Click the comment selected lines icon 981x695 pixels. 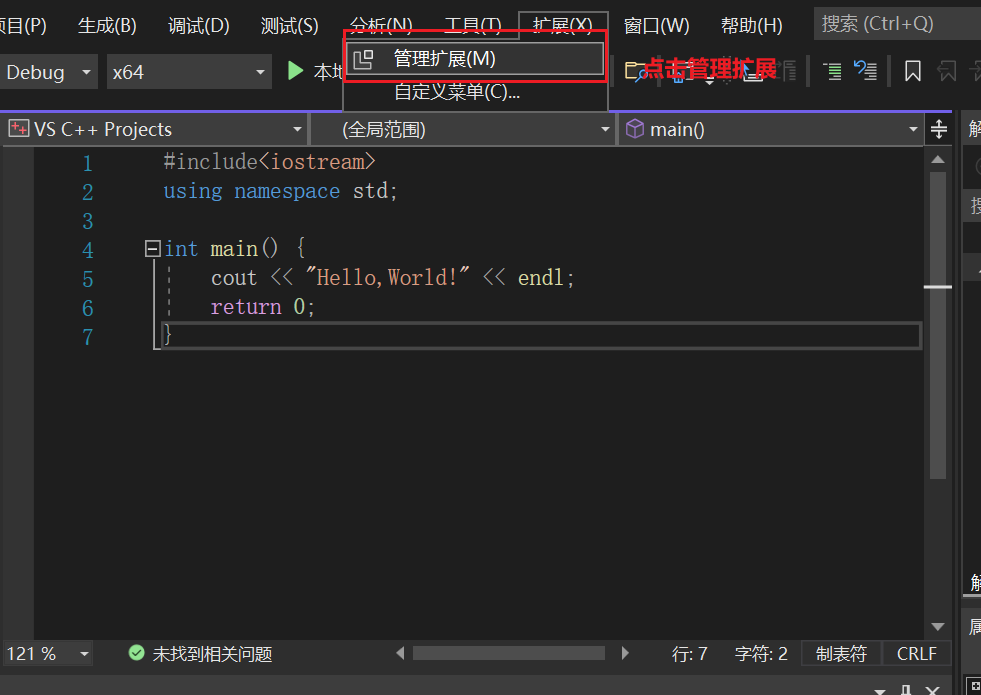click(831, 71)
